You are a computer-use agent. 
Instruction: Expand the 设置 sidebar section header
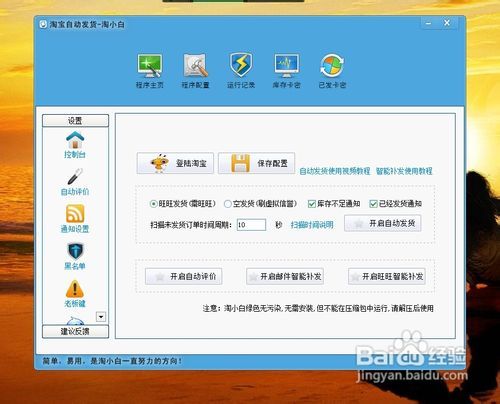click(x=75, y=121)
